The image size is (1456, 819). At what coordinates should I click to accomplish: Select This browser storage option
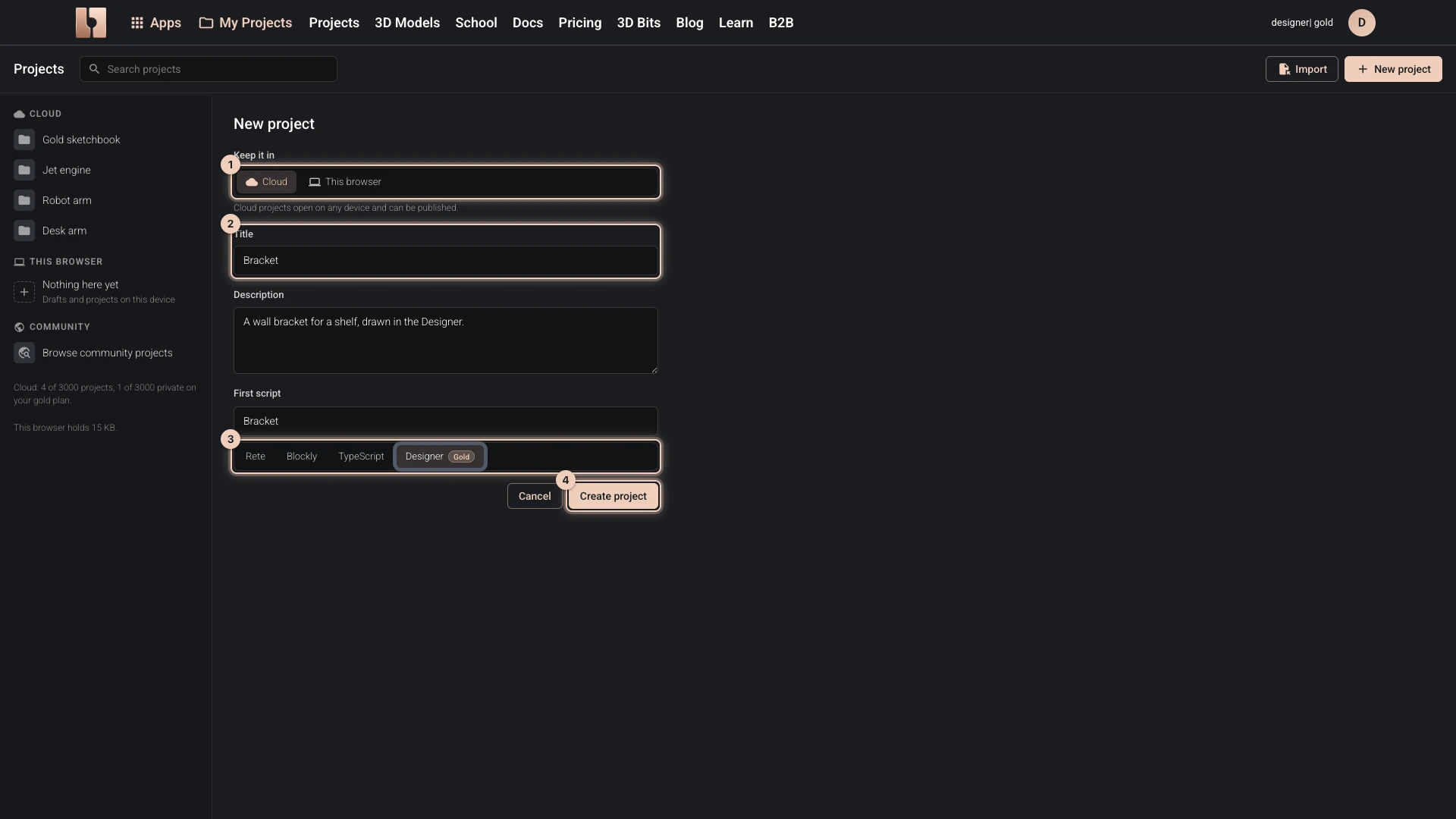[x=345, y=182]
